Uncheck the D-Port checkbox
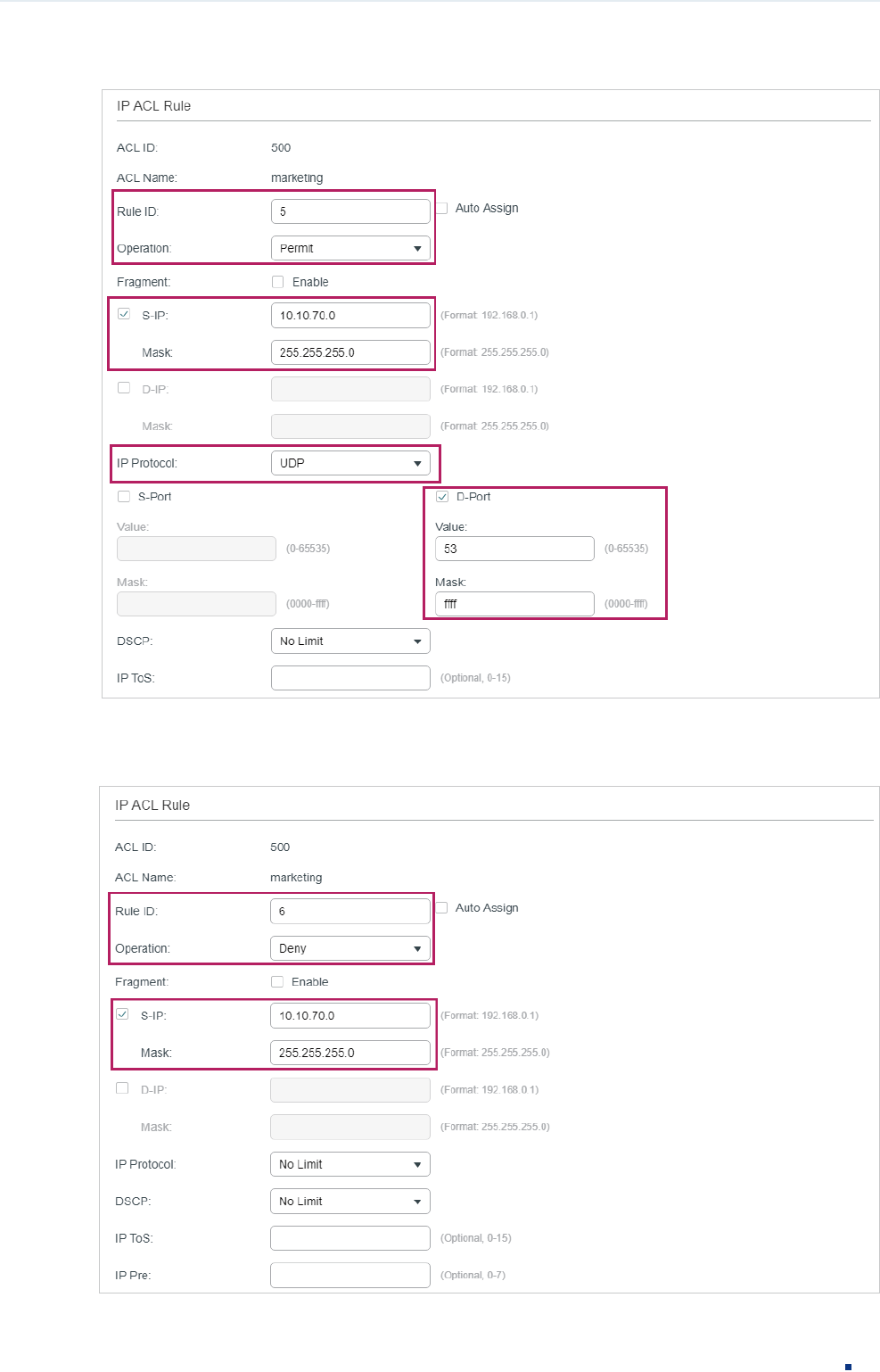The image size is (880, 1372). point(442,497)
